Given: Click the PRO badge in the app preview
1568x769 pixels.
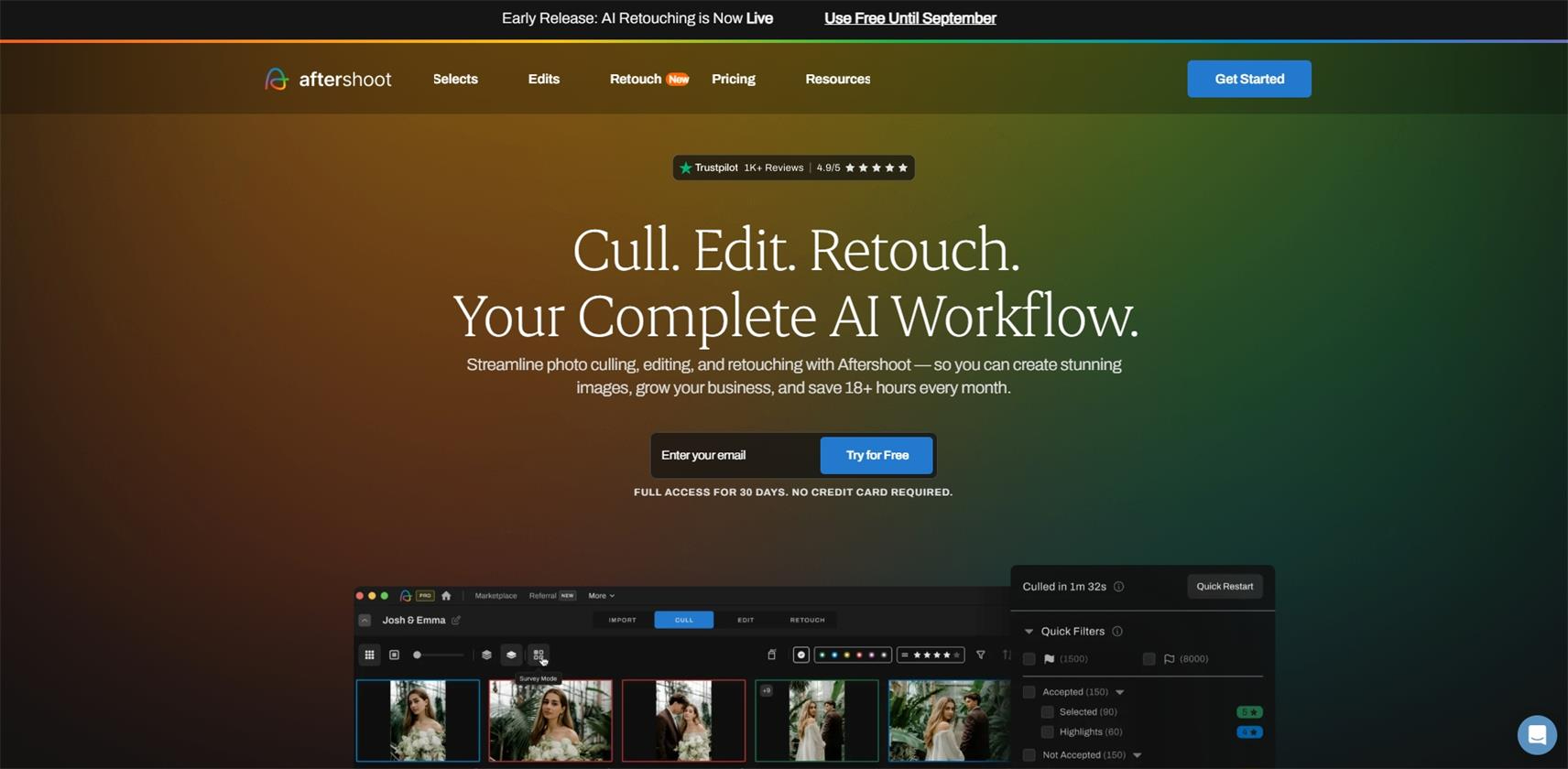Looking at the screenshot, I should point(425,596).
